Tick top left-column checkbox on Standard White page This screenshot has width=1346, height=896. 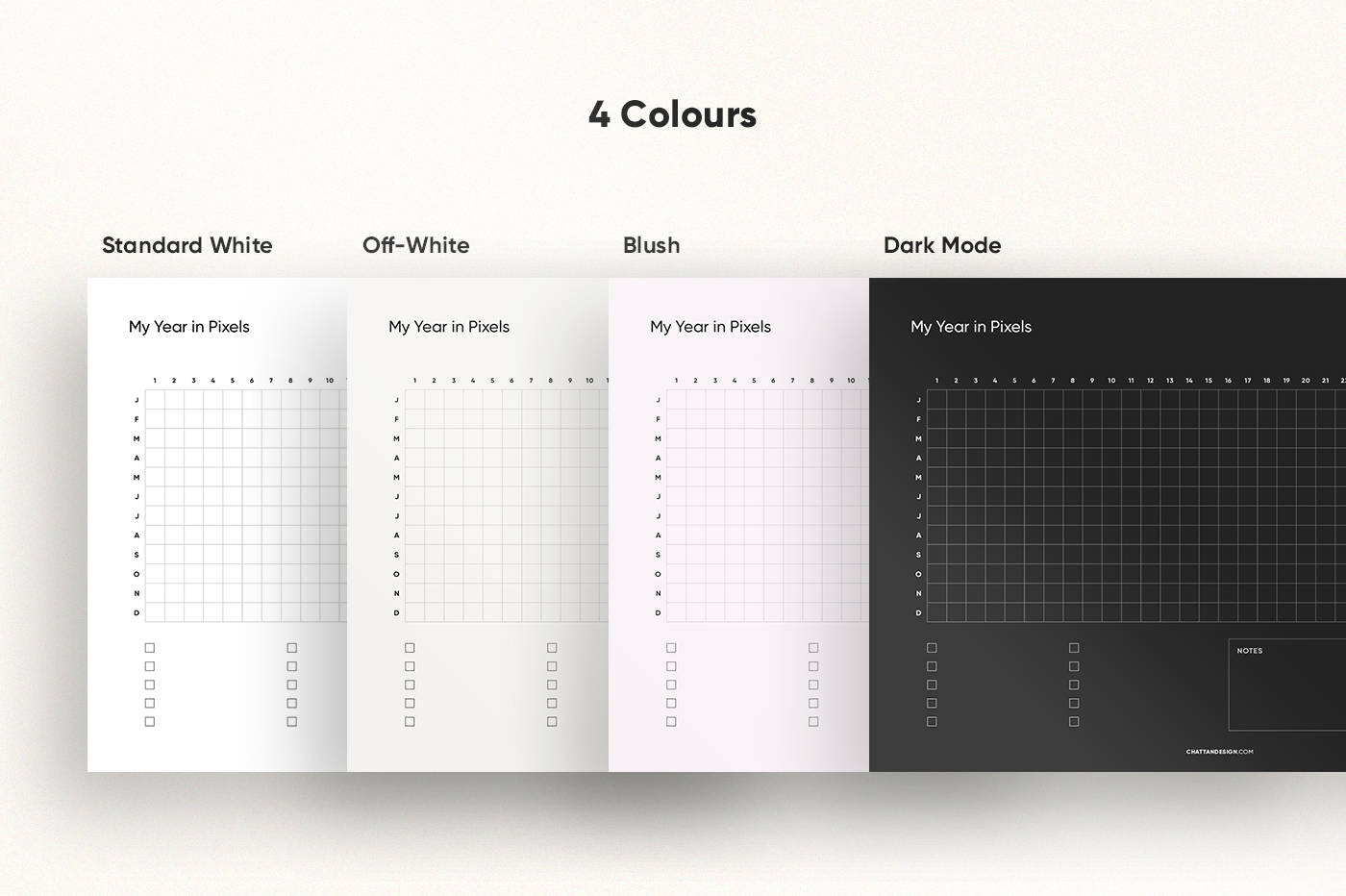click(150, 648)
